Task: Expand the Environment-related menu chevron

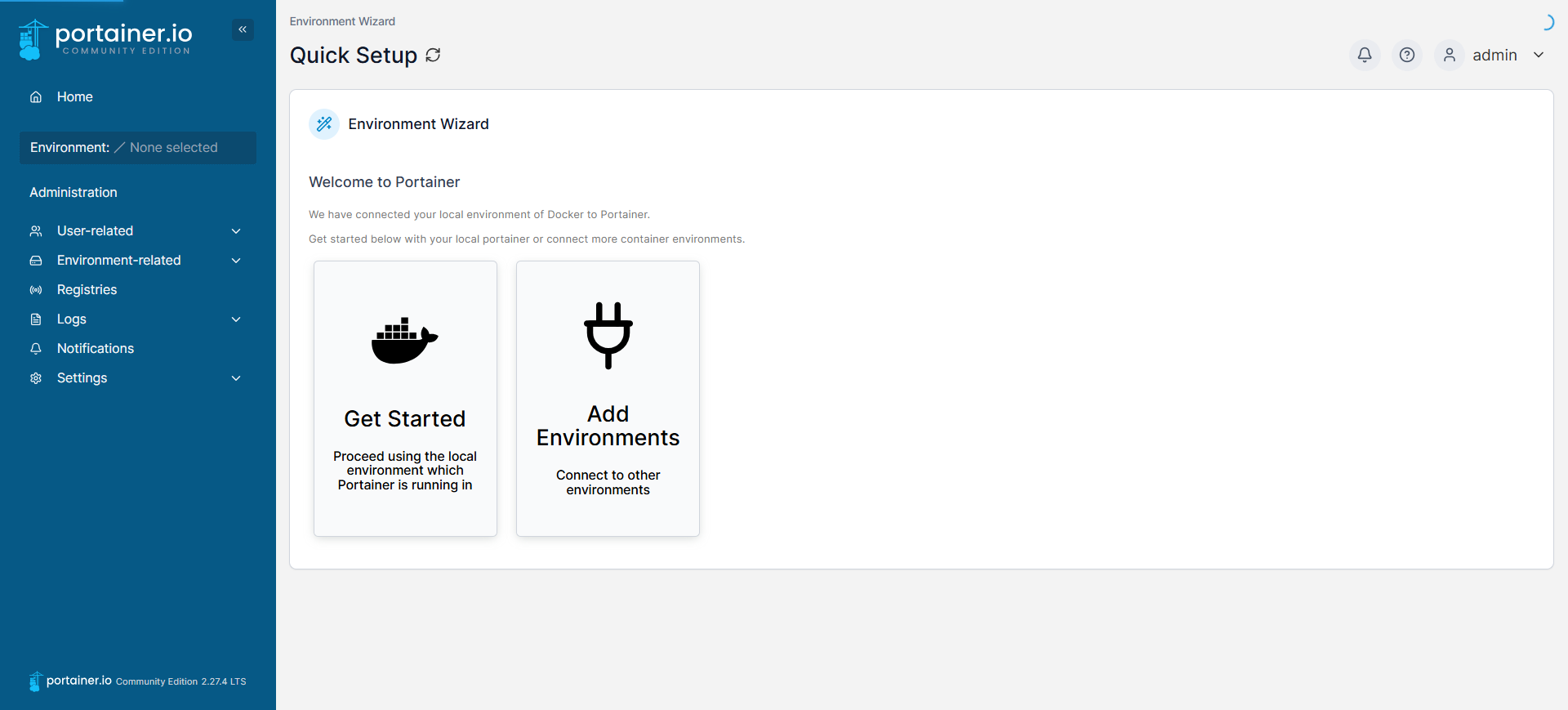Action: pyautogui.click(x=236, y=261)
